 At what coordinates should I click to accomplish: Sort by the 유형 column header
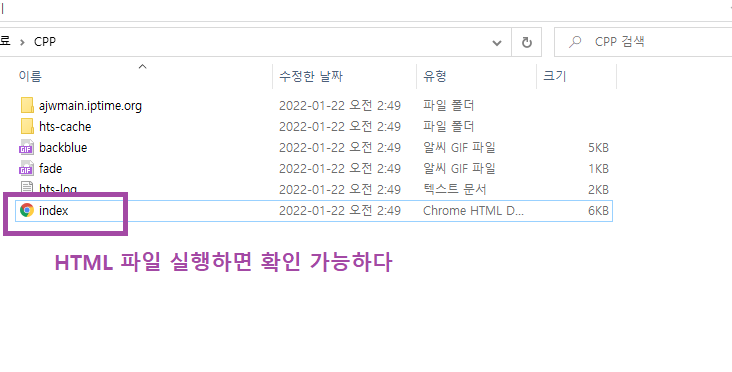tap(435, 76)
